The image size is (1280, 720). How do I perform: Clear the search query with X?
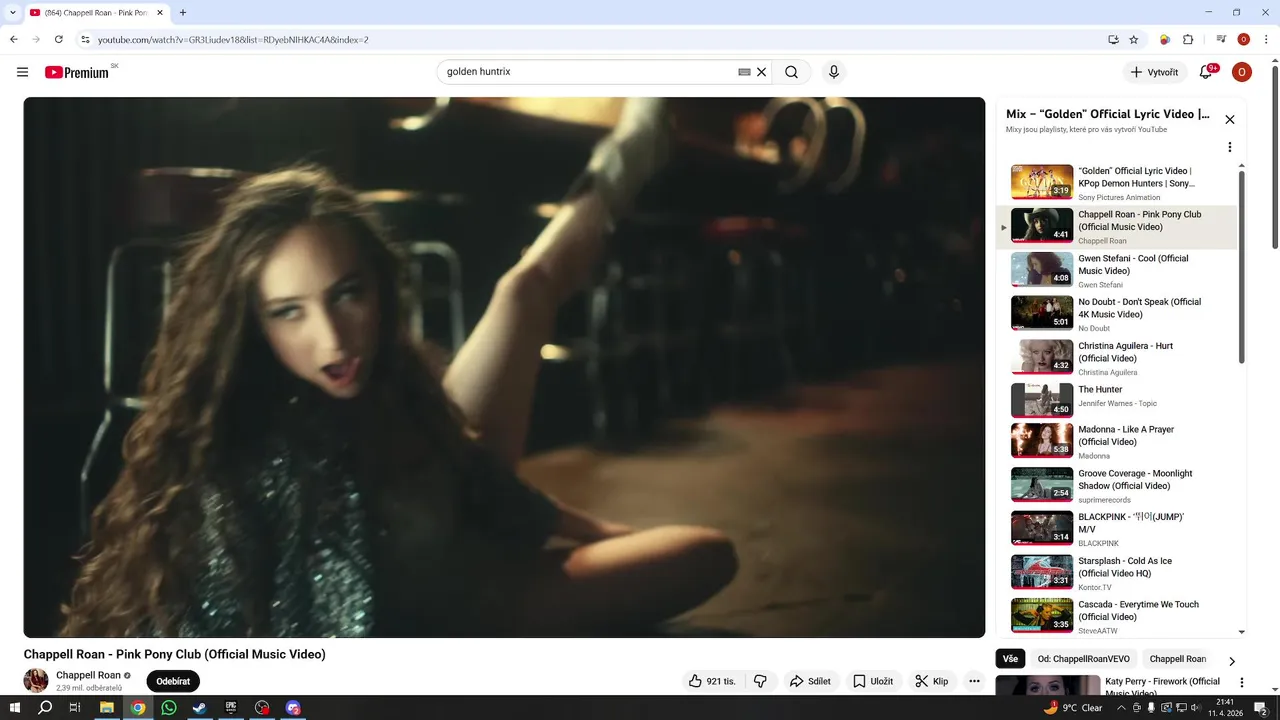pyautogui.click(x=761, y=72)
